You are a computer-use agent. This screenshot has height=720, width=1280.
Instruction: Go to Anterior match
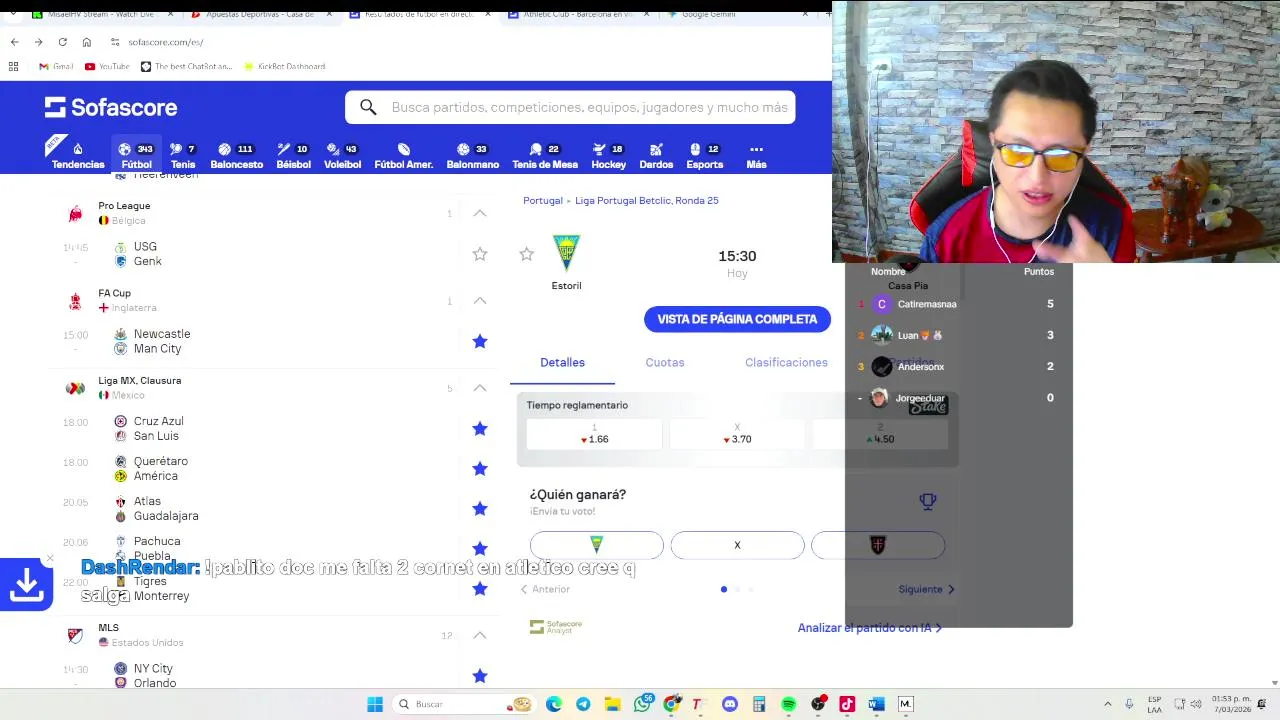click(x=545, y=589)
